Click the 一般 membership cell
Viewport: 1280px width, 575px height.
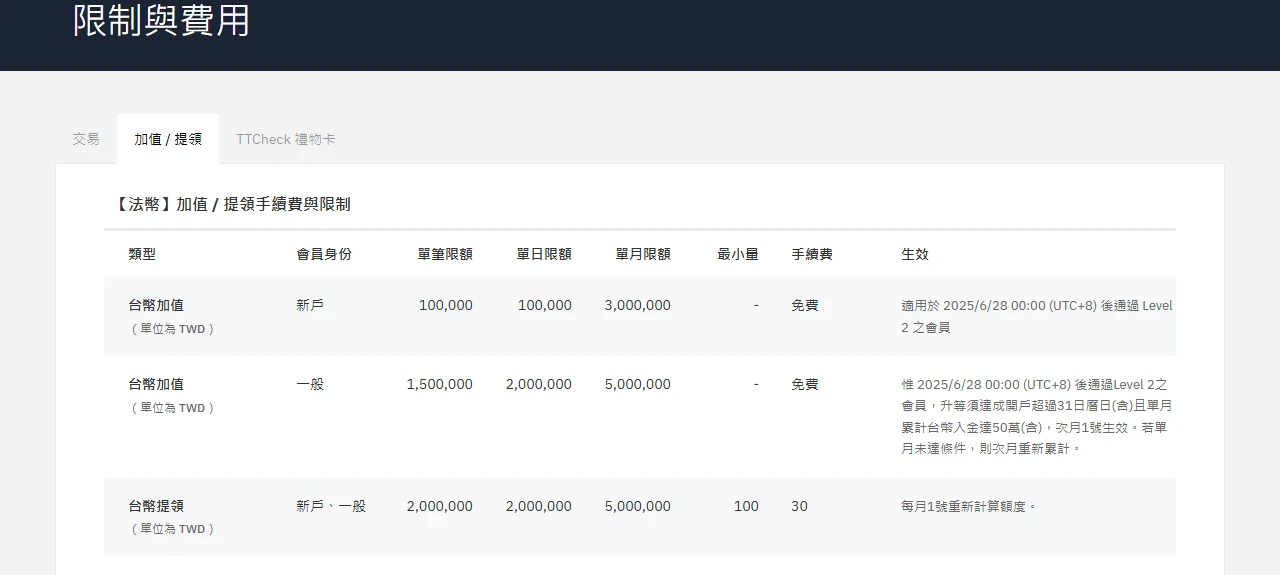[310, 384]
